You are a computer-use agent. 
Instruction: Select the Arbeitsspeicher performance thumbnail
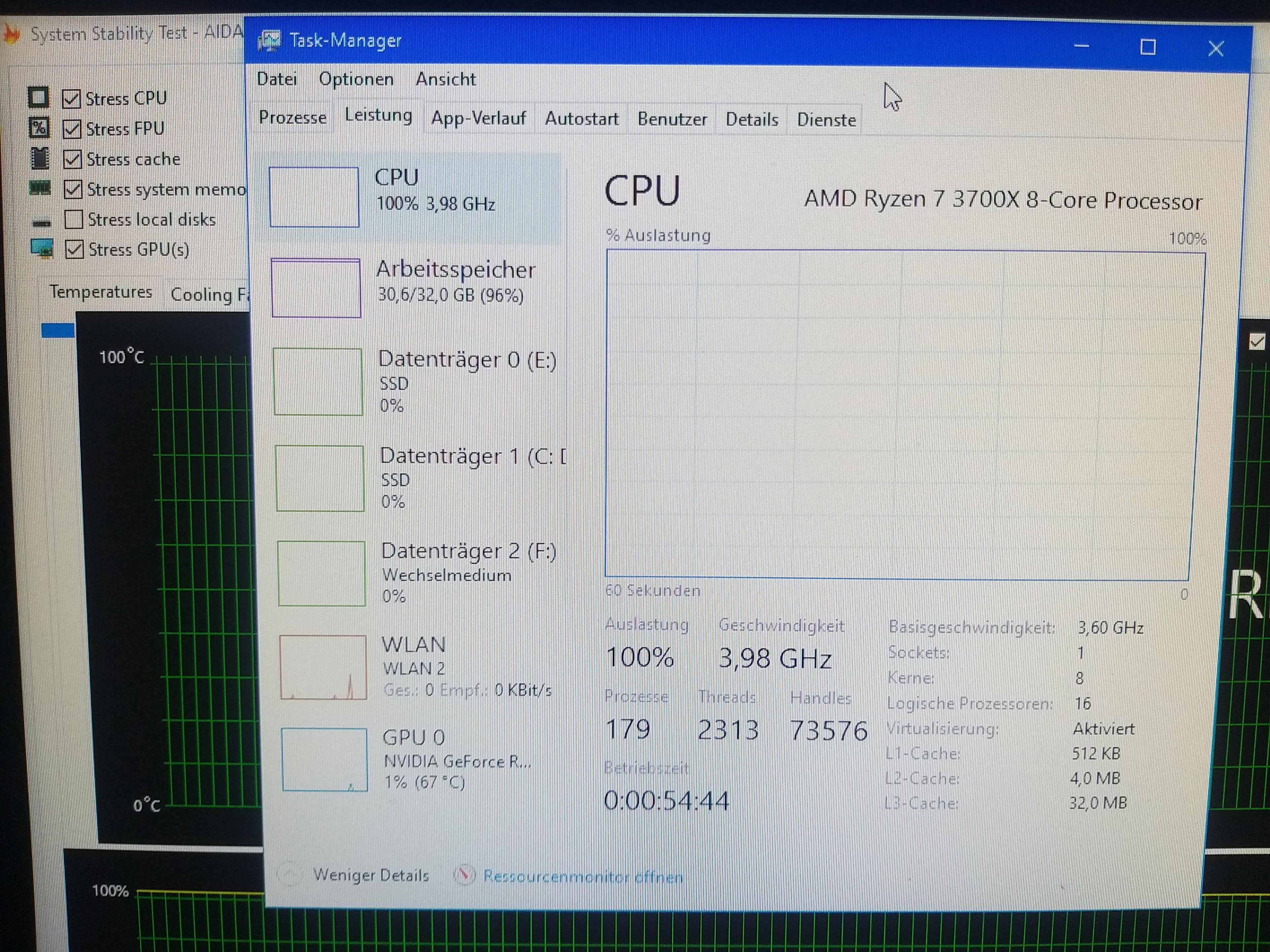[x=316, y=288]
